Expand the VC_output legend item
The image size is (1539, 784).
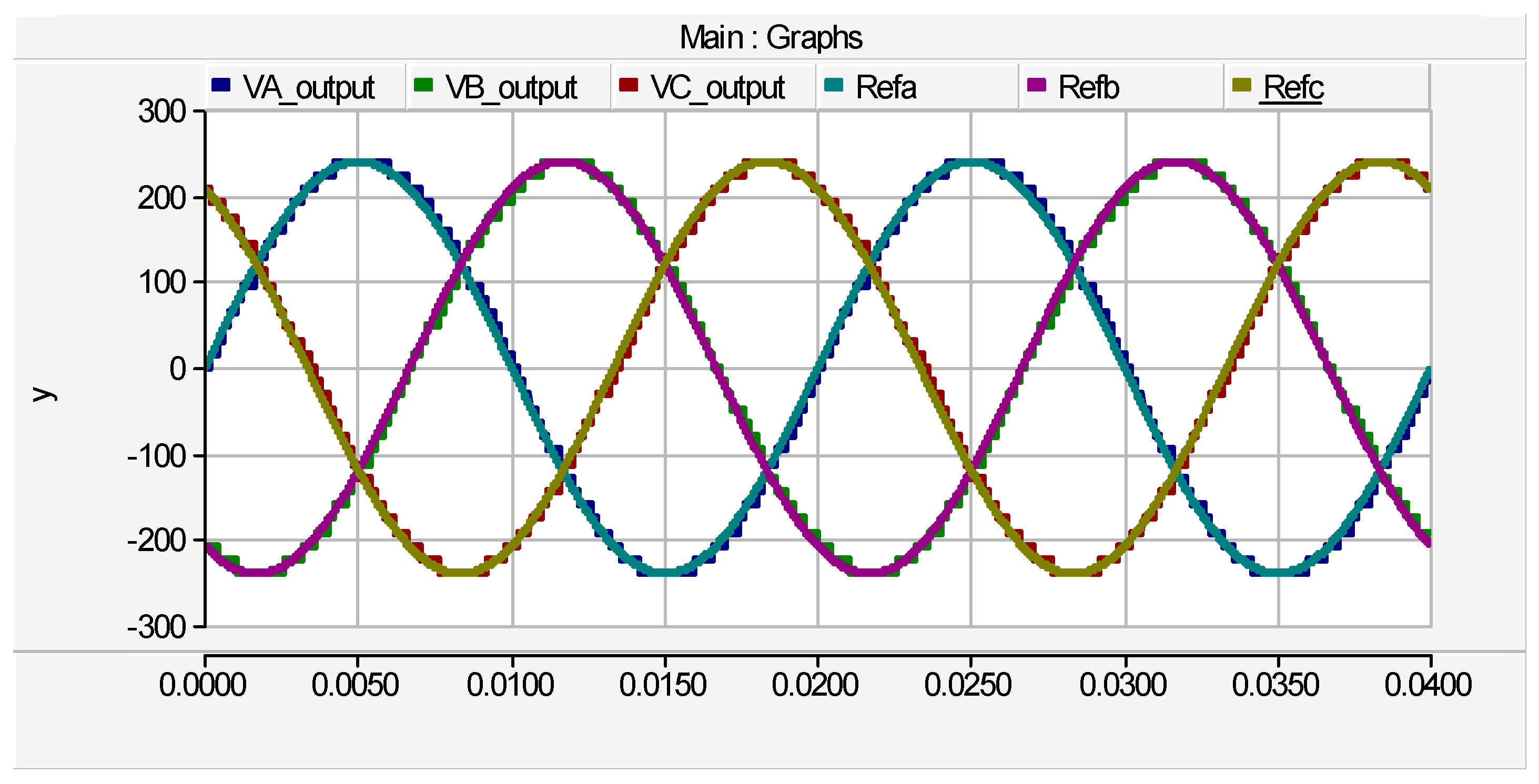(717, 87)
